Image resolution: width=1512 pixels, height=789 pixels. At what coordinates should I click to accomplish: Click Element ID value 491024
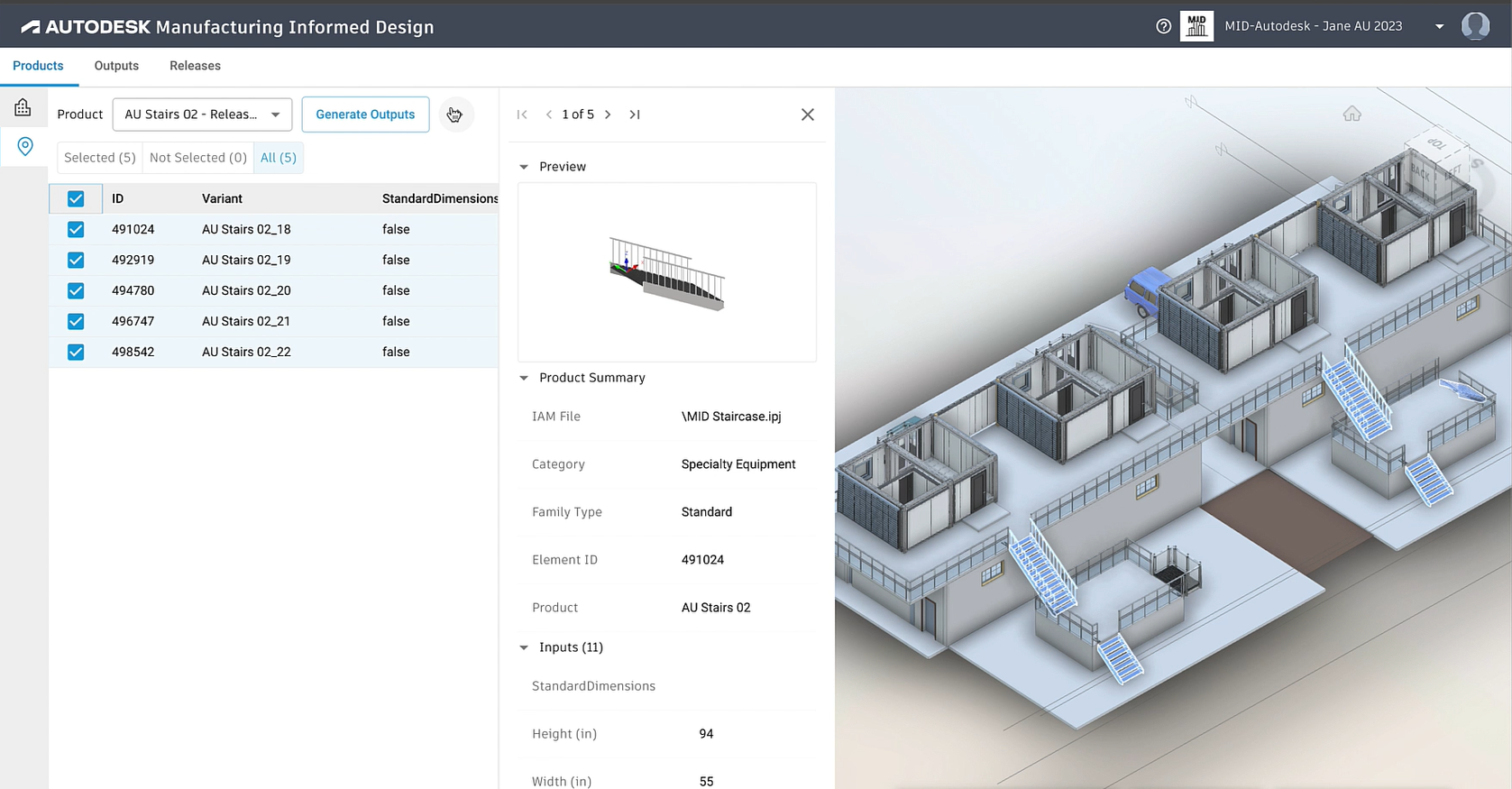click(702, 560)
